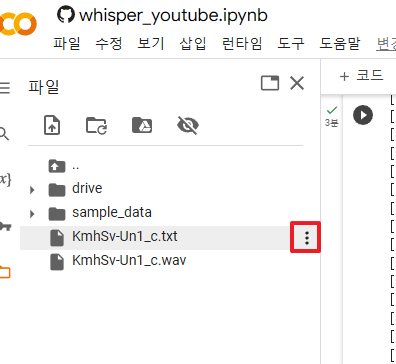Open the 파일 menu

(x=67, y=43)
